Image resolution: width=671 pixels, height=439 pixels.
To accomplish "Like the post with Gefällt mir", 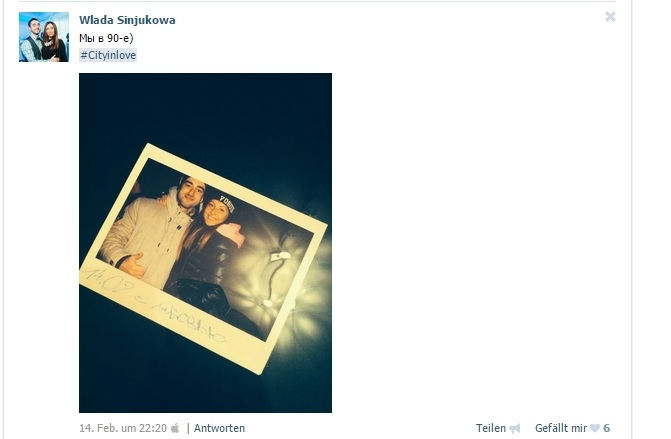I will pyautogui.click(x=561, y=428).
